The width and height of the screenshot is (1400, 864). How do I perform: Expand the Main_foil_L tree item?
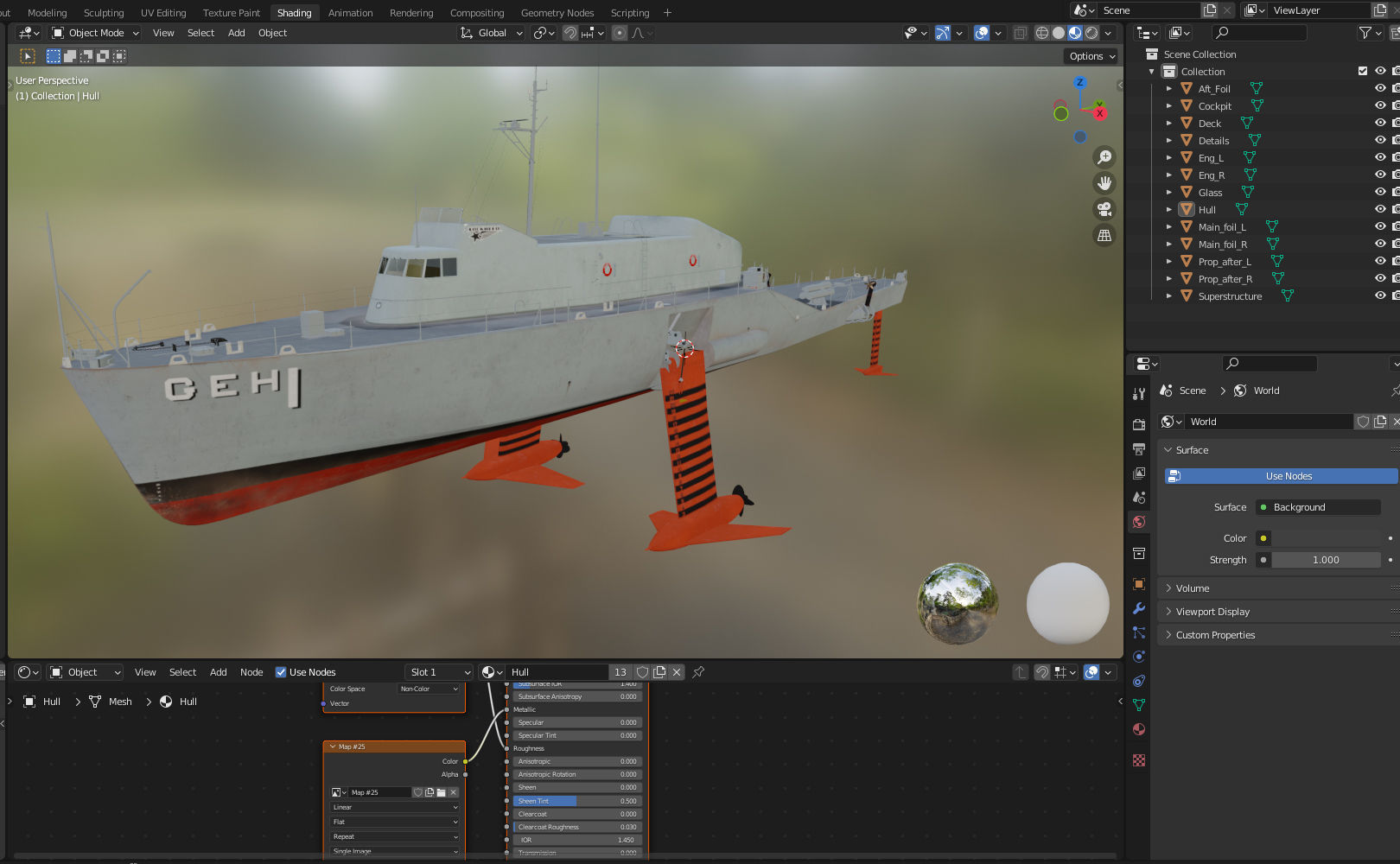[1169, 226]
